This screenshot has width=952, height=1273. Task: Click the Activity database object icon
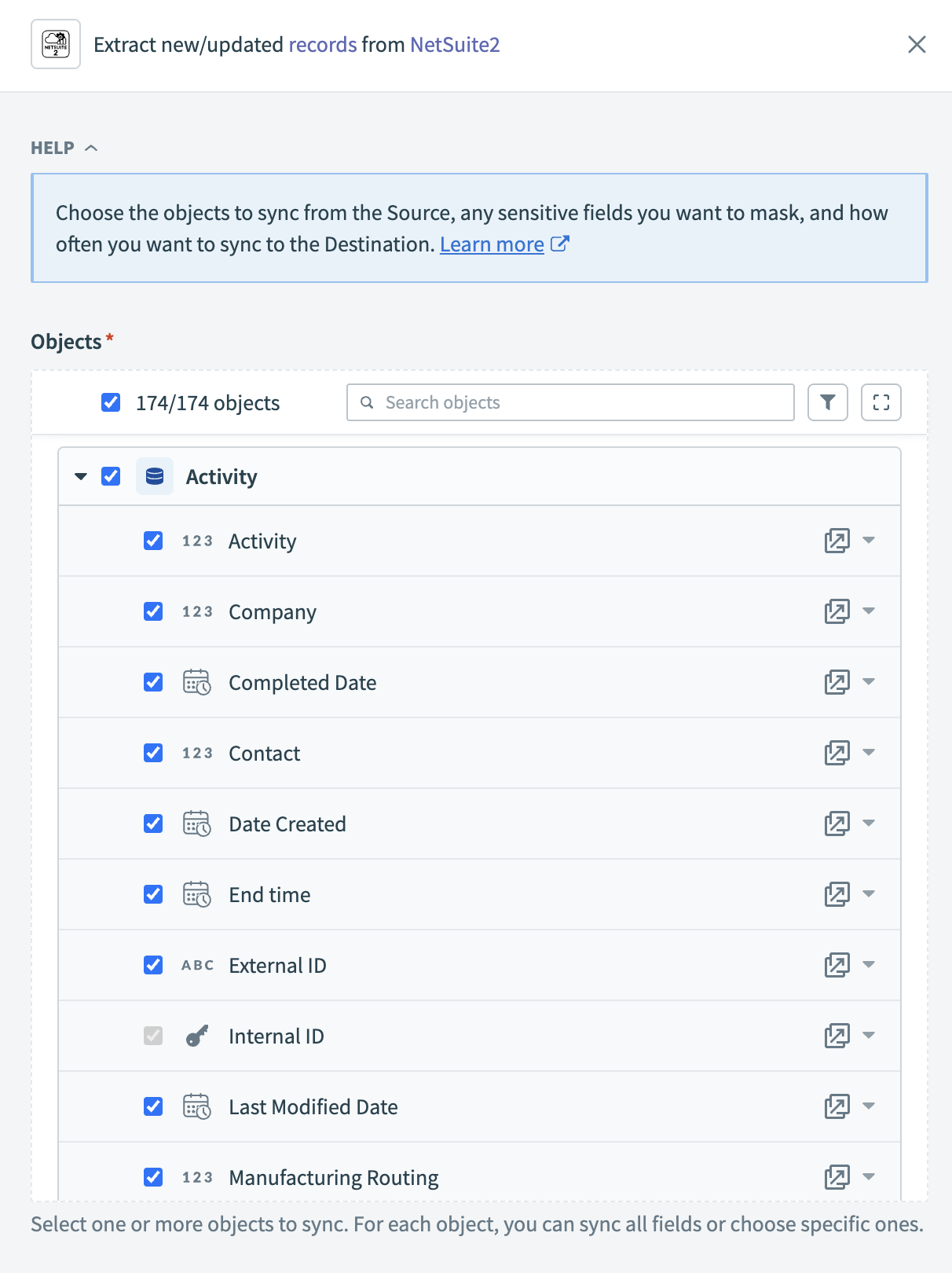(x=155, y=476)
